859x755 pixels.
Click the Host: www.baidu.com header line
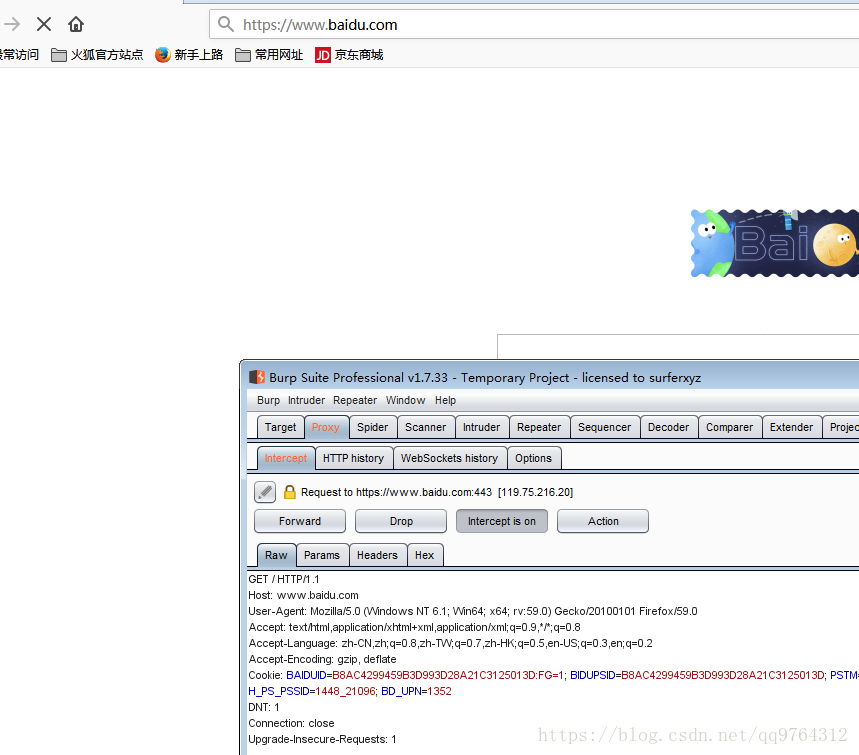[303, 596]
